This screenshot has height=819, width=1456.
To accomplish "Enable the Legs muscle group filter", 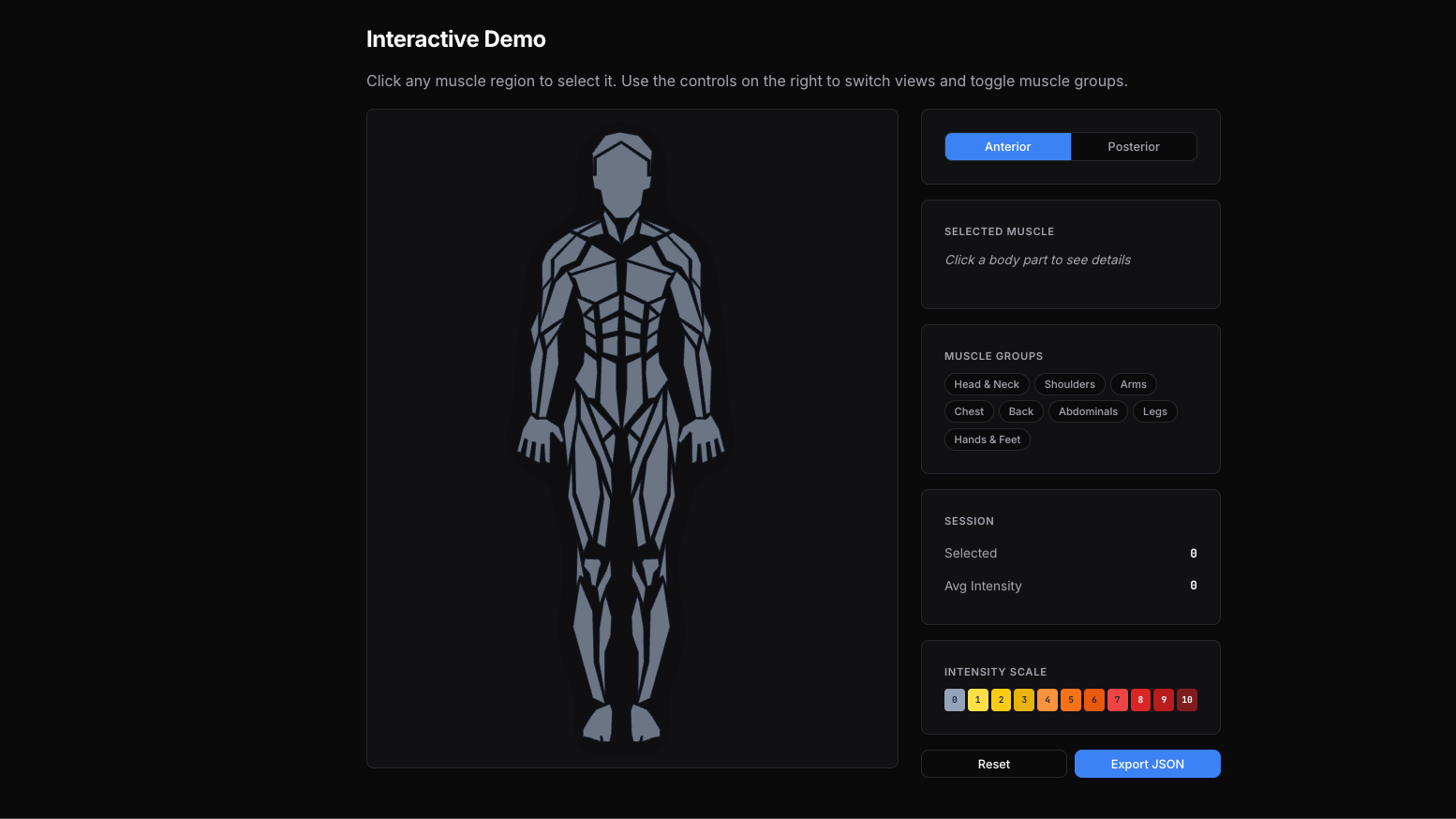I will pyautogui.click(x=1154, y=410).
